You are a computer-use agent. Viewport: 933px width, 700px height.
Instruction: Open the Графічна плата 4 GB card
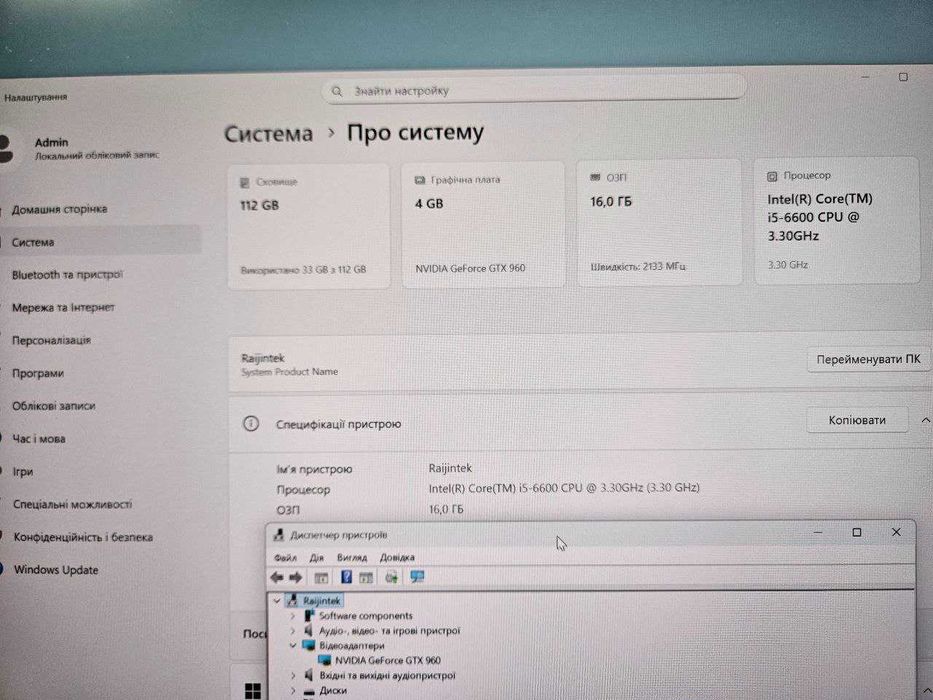click(x=483, y=224)
